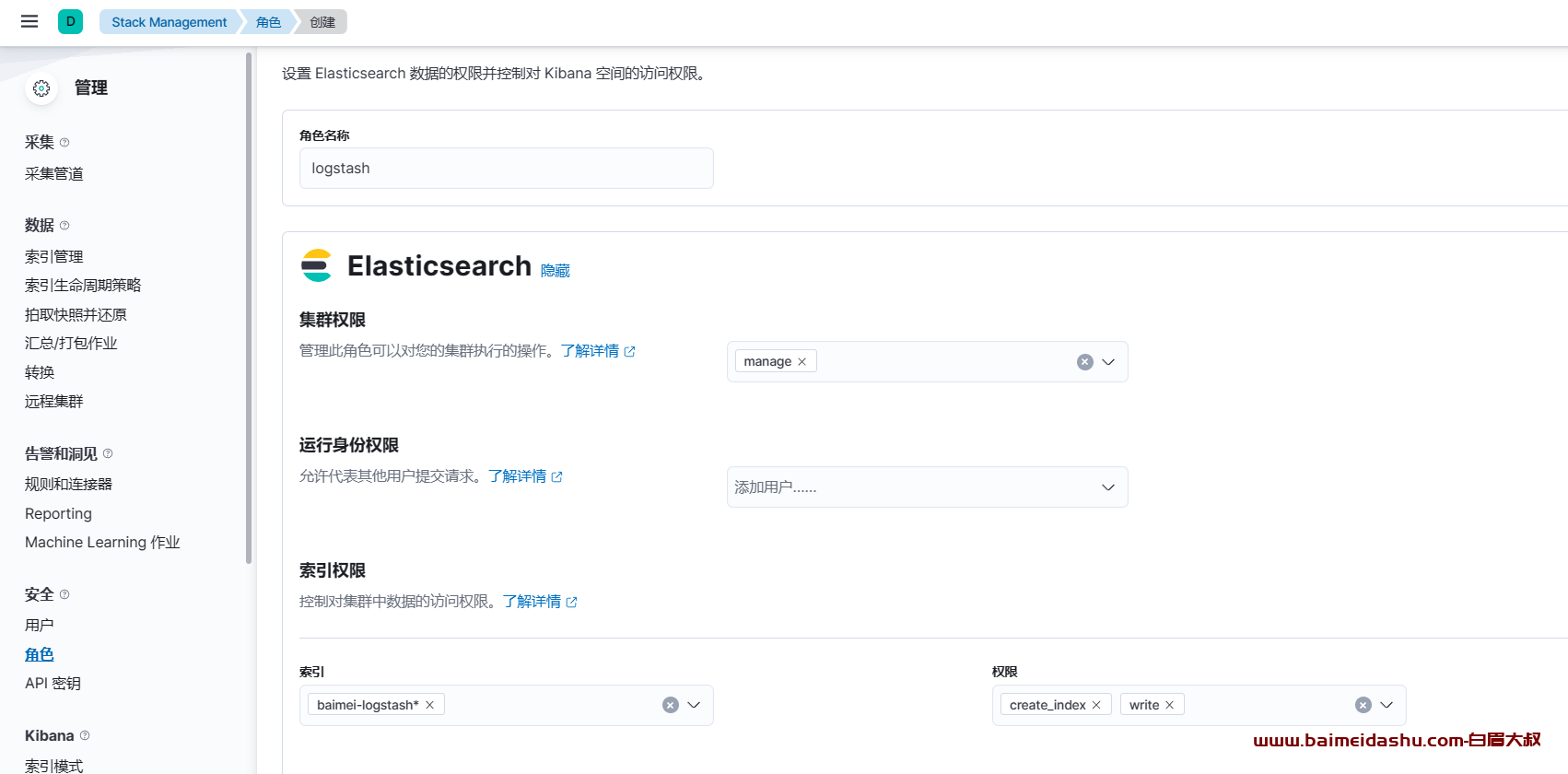Image resolution: width=1568 pixels, height=774 pixels.
Task: Open Reporting in sidebar
Action: 58,513
